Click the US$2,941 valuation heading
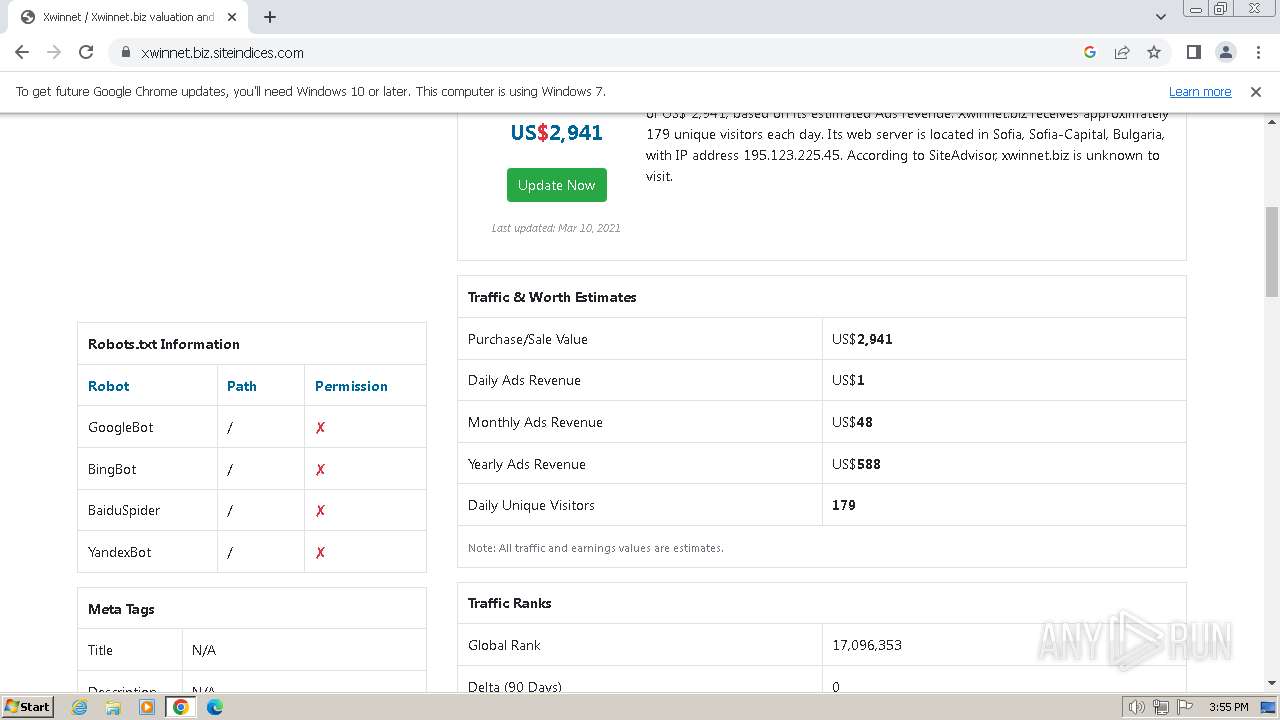The height and width of the screenshot is (720, 1280). (x=557, y=133)
